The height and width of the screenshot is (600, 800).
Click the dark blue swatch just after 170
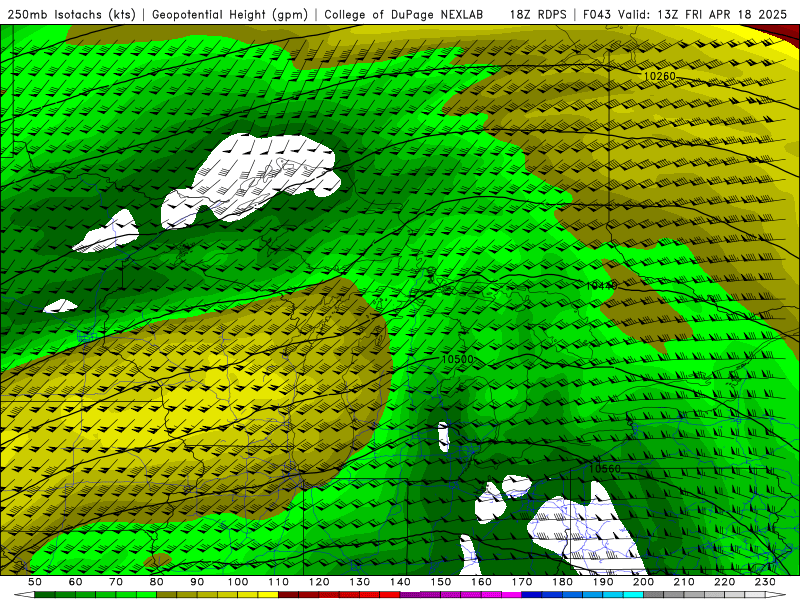pyautogui.click(x=532, y=595)
